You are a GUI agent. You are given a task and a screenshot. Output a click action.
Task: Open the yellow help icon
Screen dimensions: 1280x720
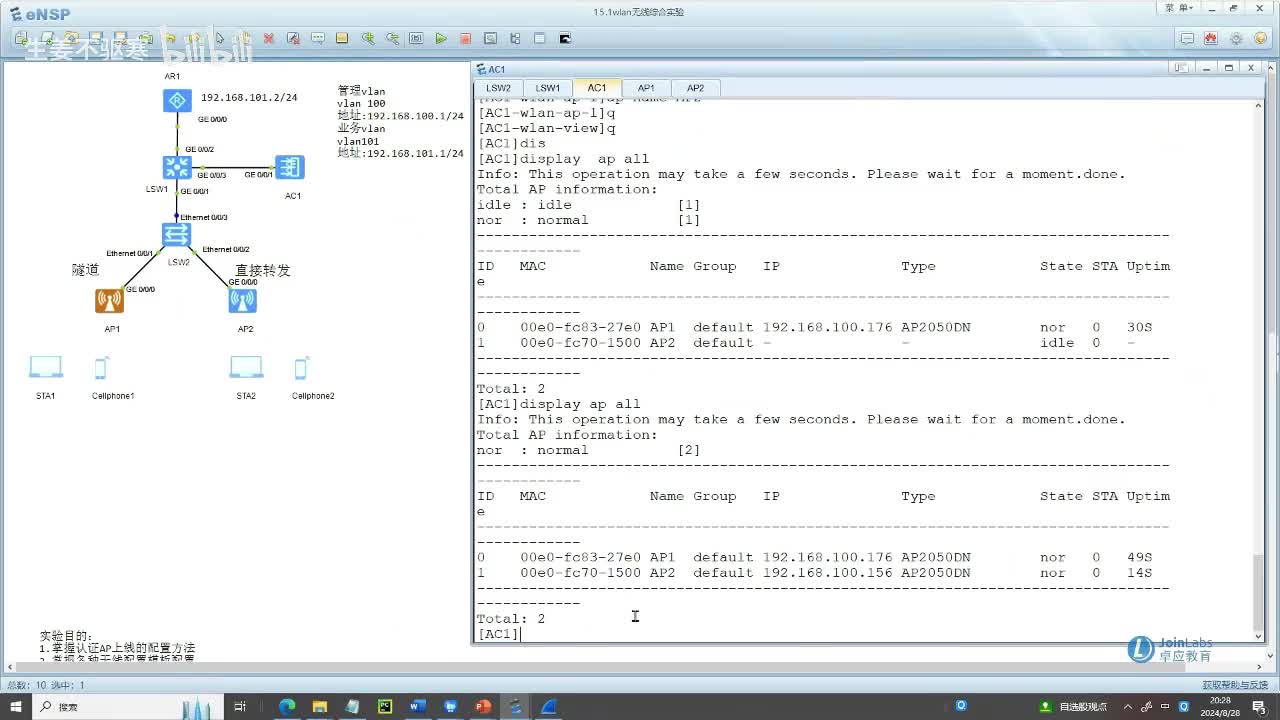pos(1260,39)
